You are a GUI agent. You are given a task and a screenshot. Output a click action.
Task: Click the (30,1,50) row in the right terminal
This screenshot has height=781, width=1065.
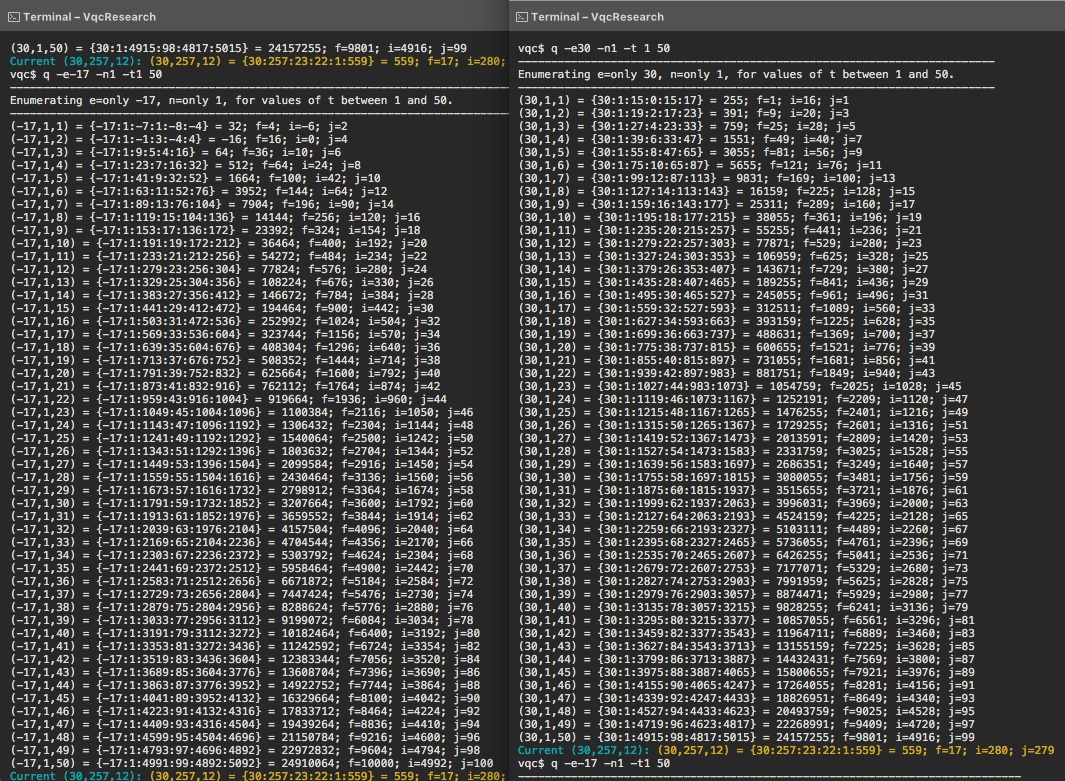click(x=746, y=738)
